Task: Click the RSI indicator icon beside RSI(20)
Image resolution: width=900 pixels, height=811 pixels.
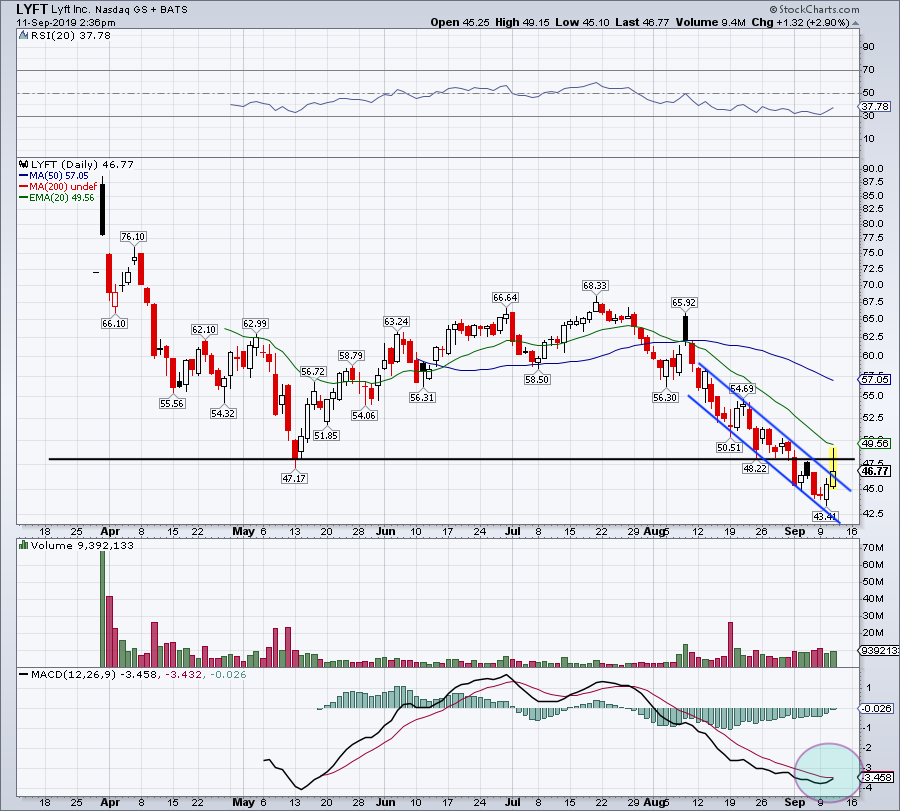Action: [24, 36]
